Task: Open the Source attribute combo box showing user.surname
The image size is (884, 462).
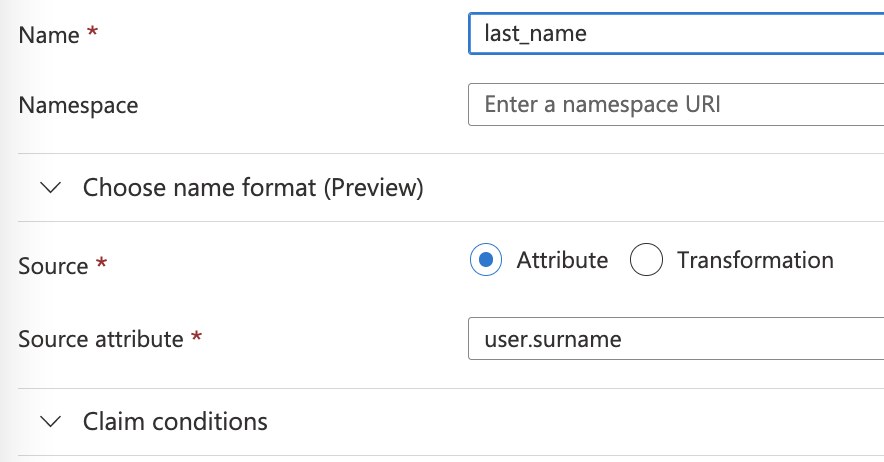Action: pos(675,339)
